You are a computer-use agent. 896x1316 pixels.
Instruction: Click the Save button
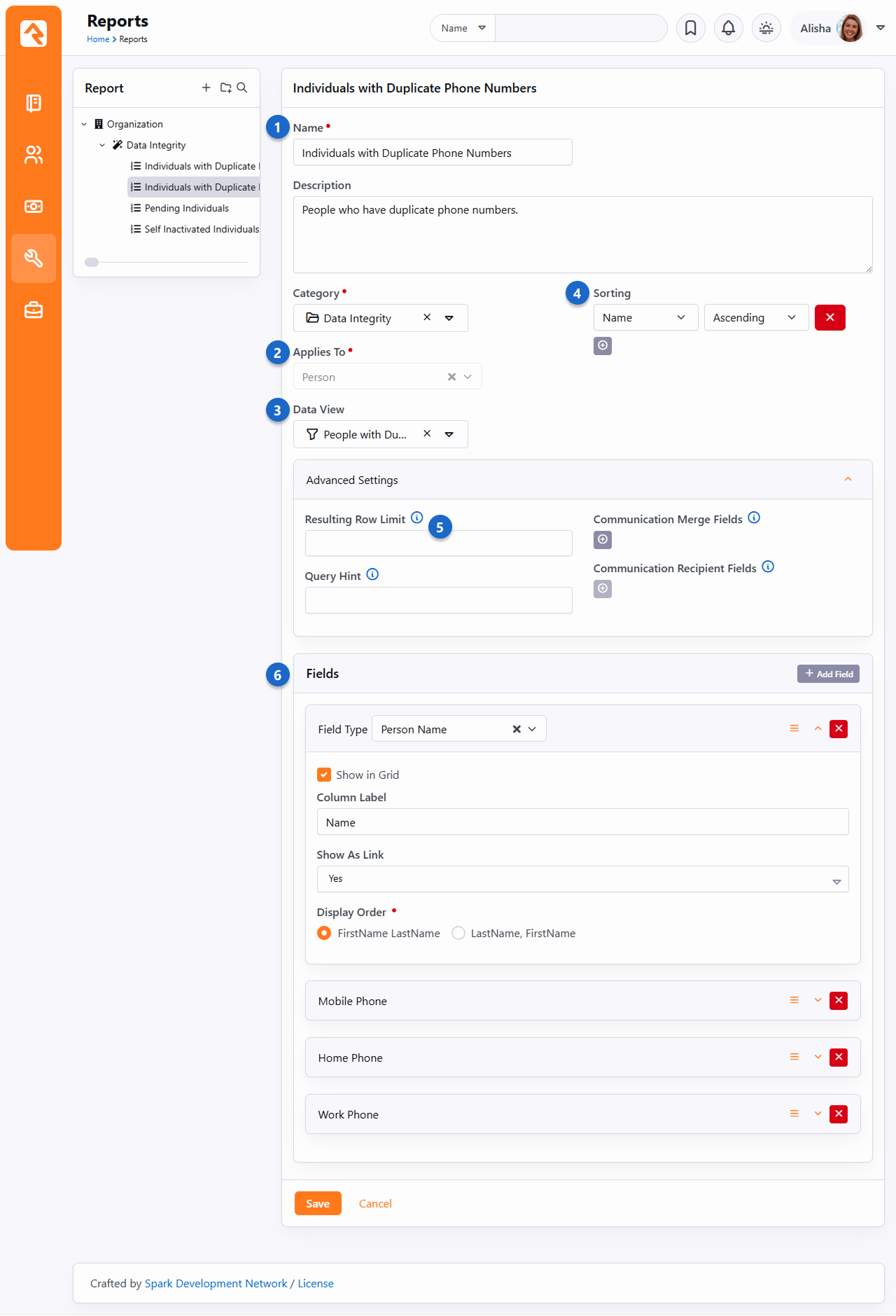coord(317,1203)
